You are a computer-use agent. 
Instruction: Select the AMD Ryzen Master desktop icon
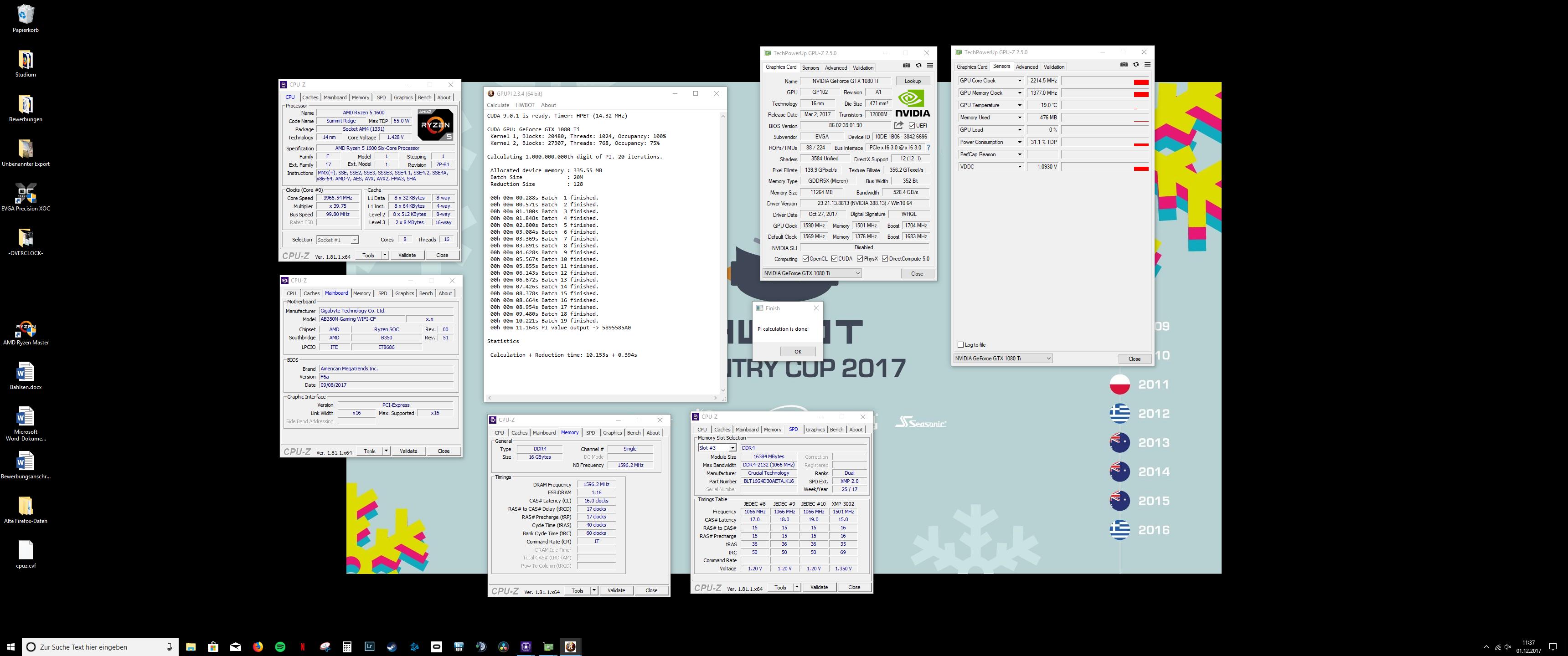click(26, 332)
